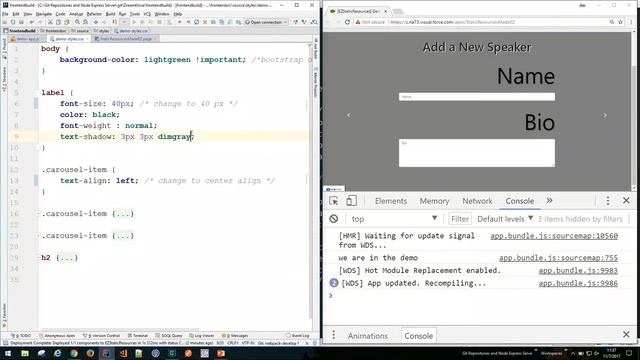Open the File menu in IDE
Screen dimensions: 640x360
pyautogui.click(x=5, y=14)
